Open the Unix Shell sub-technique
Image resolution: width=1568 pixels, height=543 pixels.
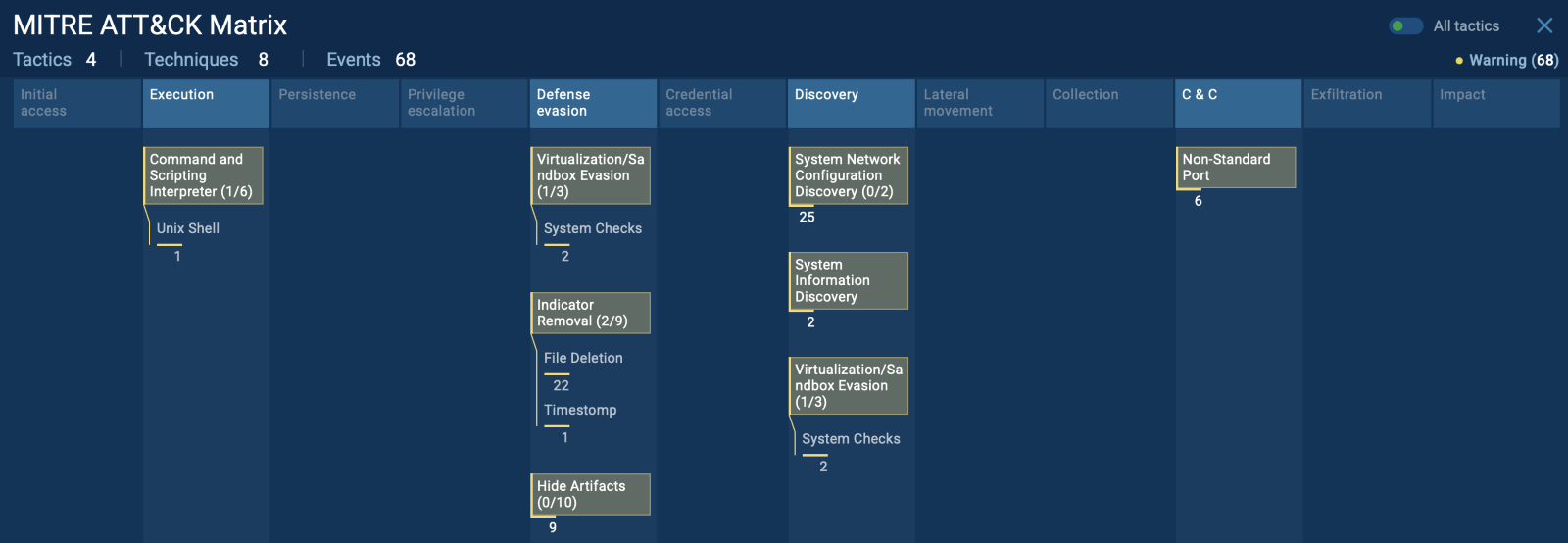(x=188, y=228)
